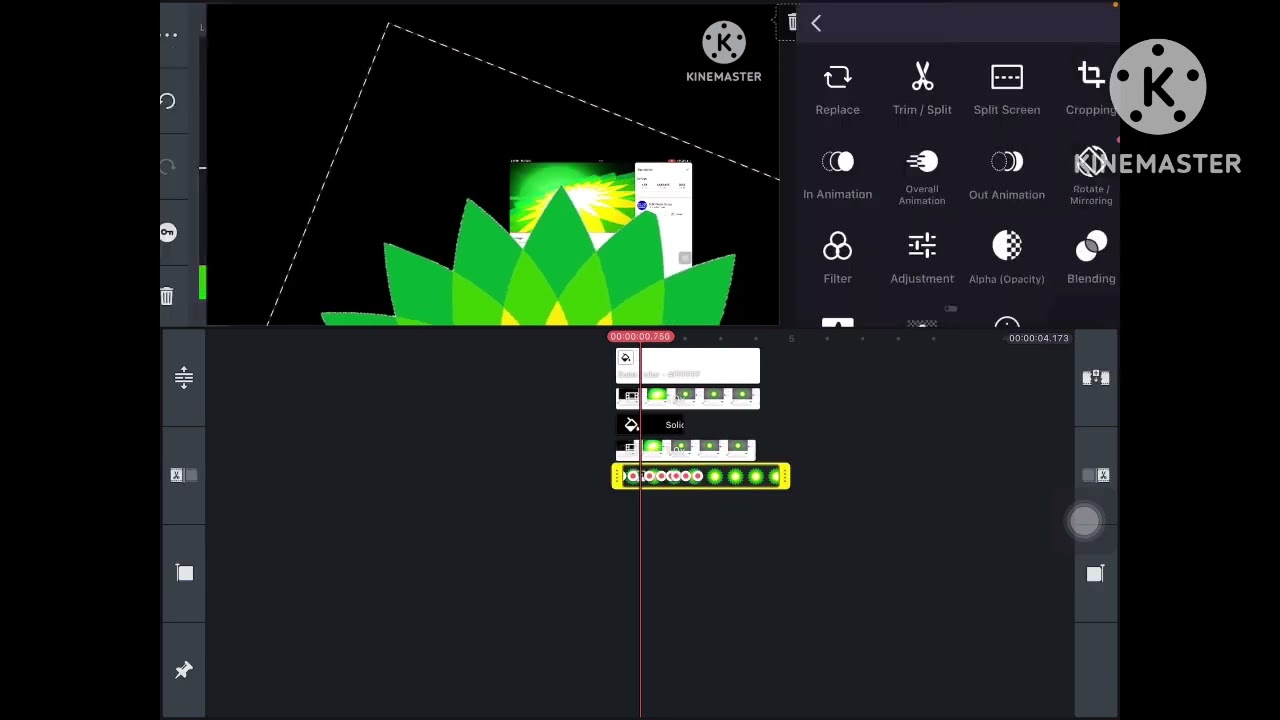
Task: Delete layer with the left sidebar trash icon
Action: (x=167, y=296)
